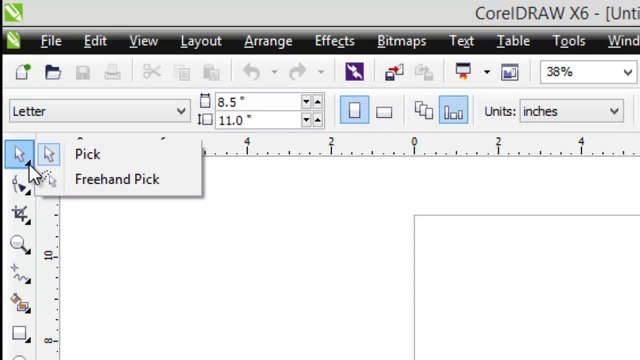Click the Export icon

click(x=424, y=72)
